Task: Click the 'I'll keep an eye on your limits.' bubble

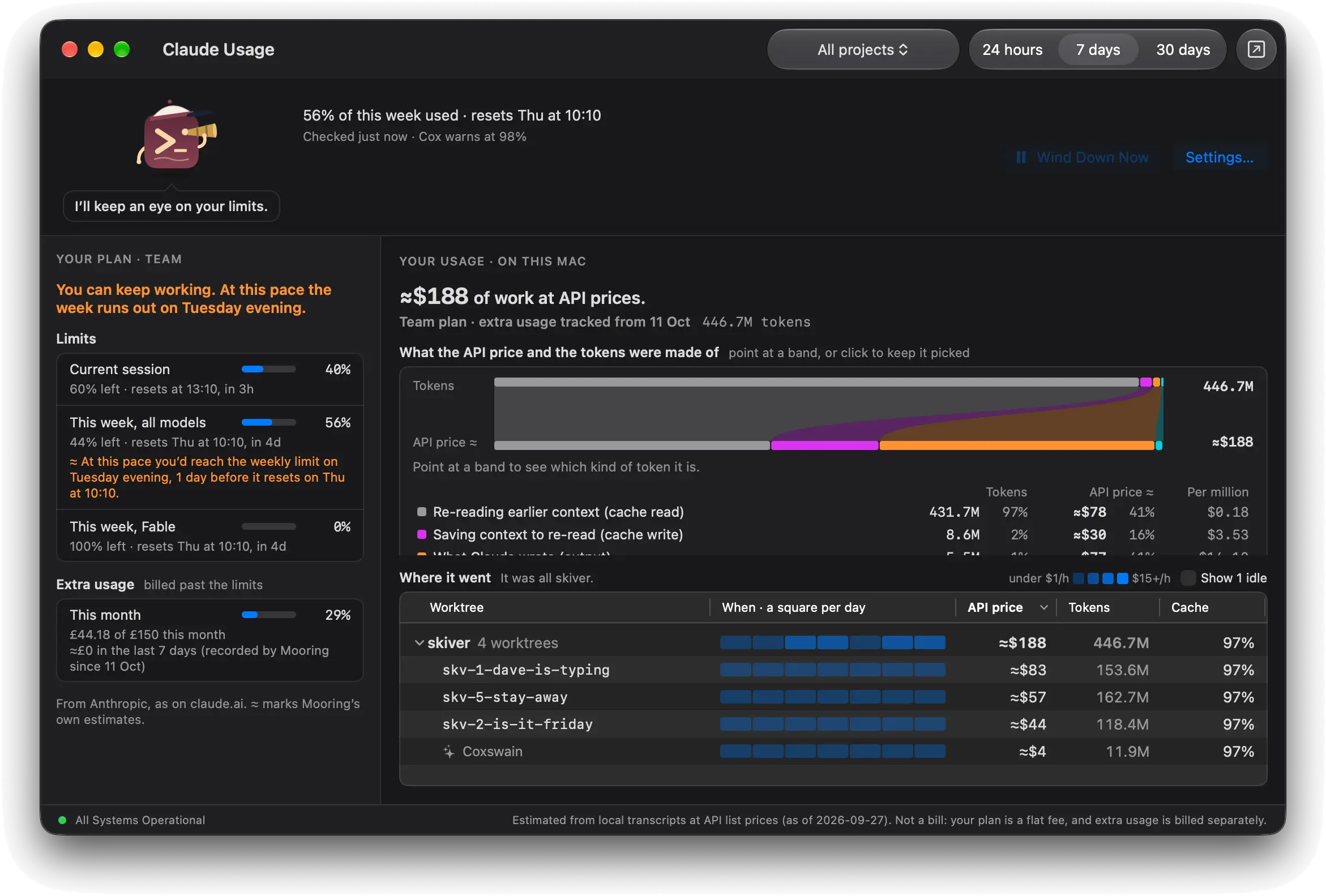Action: pos(171,207)
